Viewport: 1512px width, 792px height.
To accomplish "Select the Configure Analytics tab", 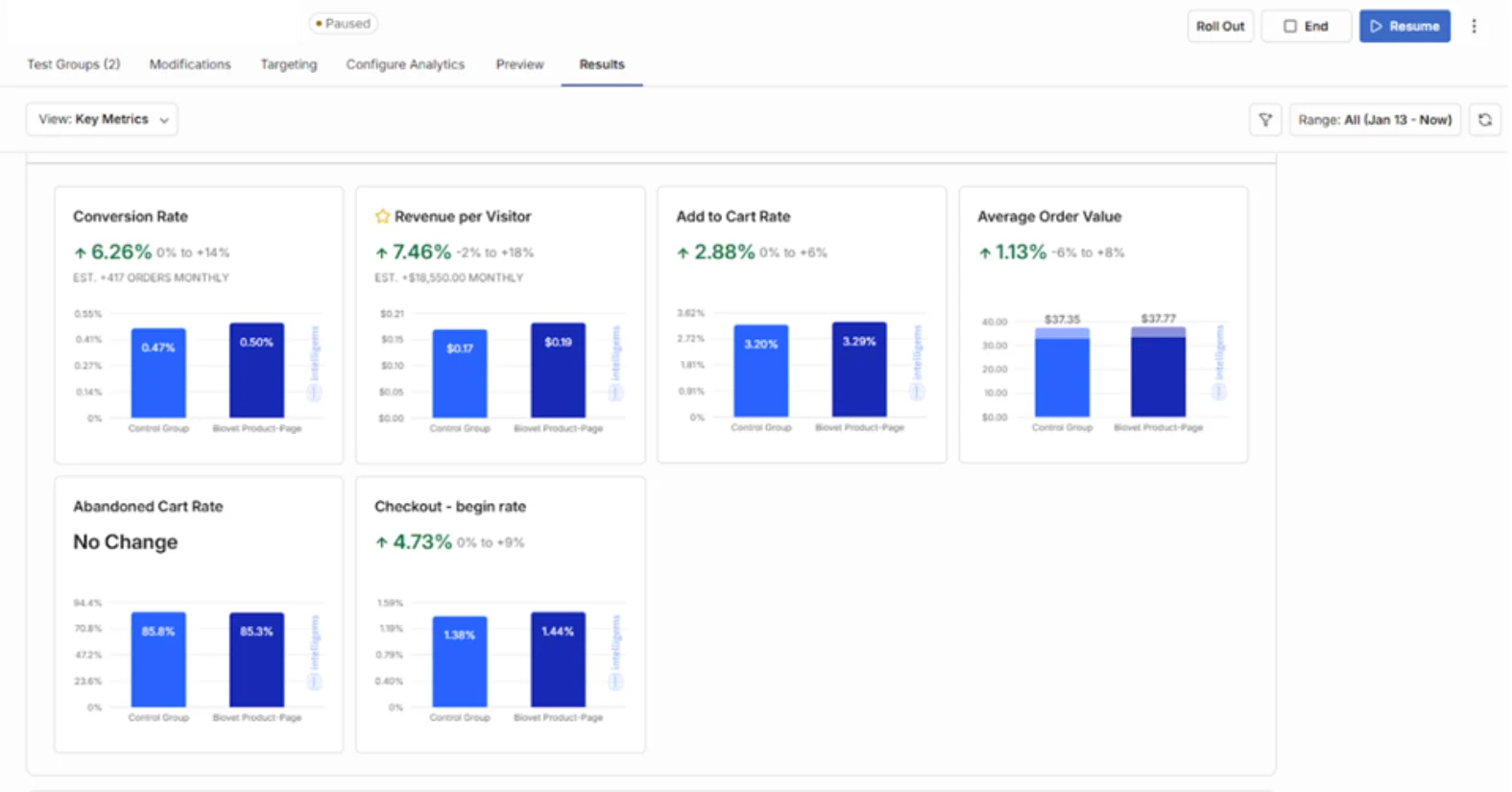I will coord(405,64).
